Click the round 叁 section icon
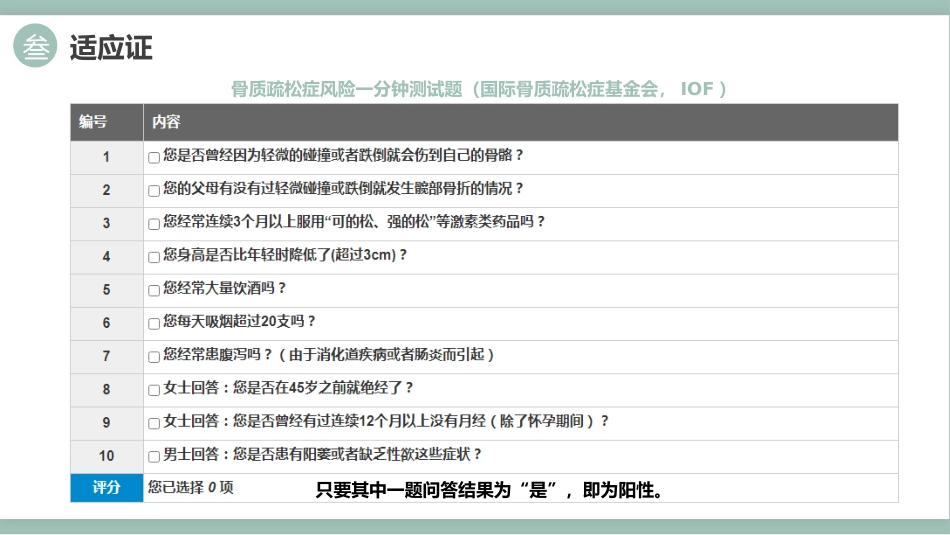950x535 pixels. tap(35, 45)
